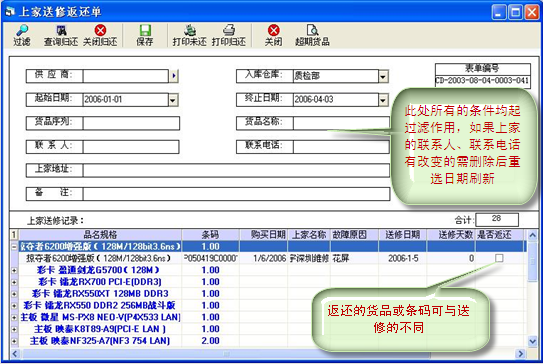Open the 终止日期 end date dropdown

click(383, 100)
